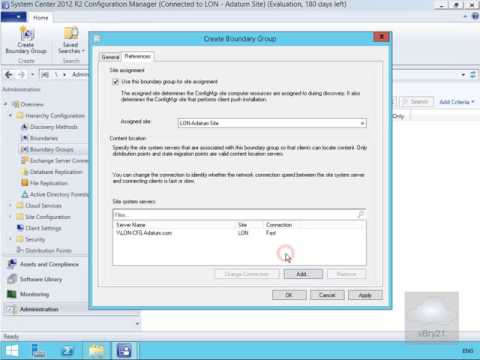Open the blue application menu dropdown
This screenshot has height=360, width=480.
click(13, 17)
